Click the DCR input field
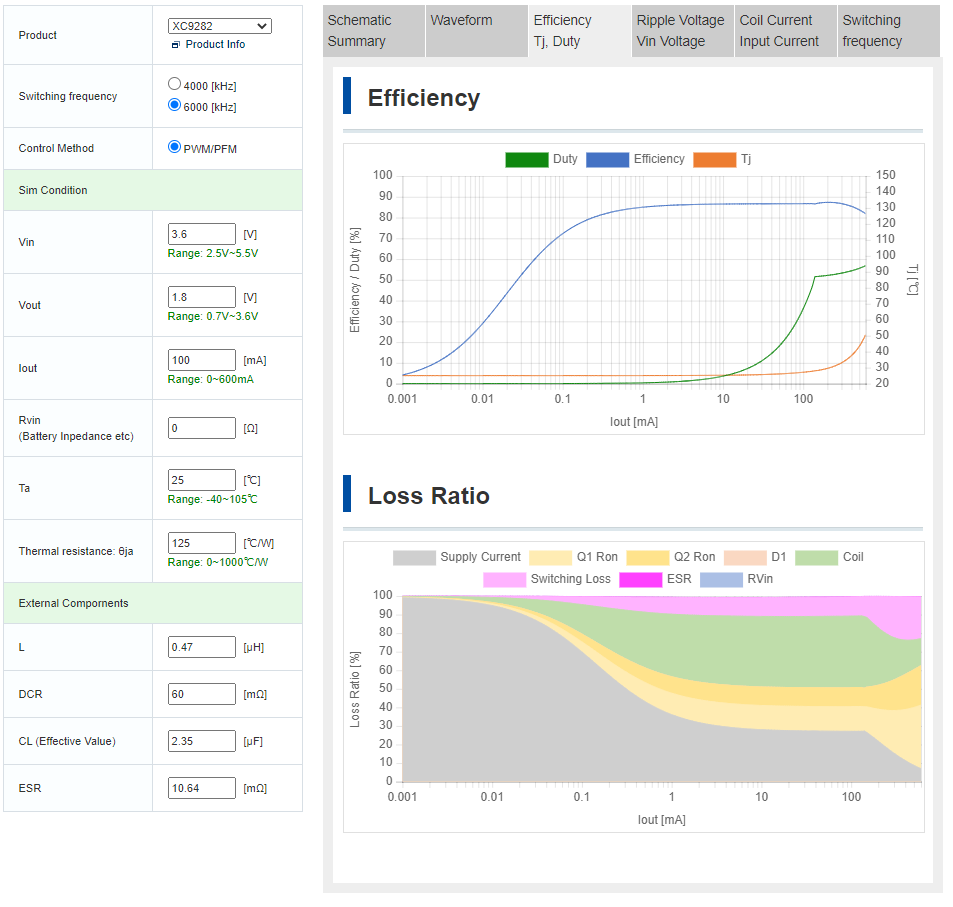This screenshot has width=953, height=907. click(x=202, y=694)
